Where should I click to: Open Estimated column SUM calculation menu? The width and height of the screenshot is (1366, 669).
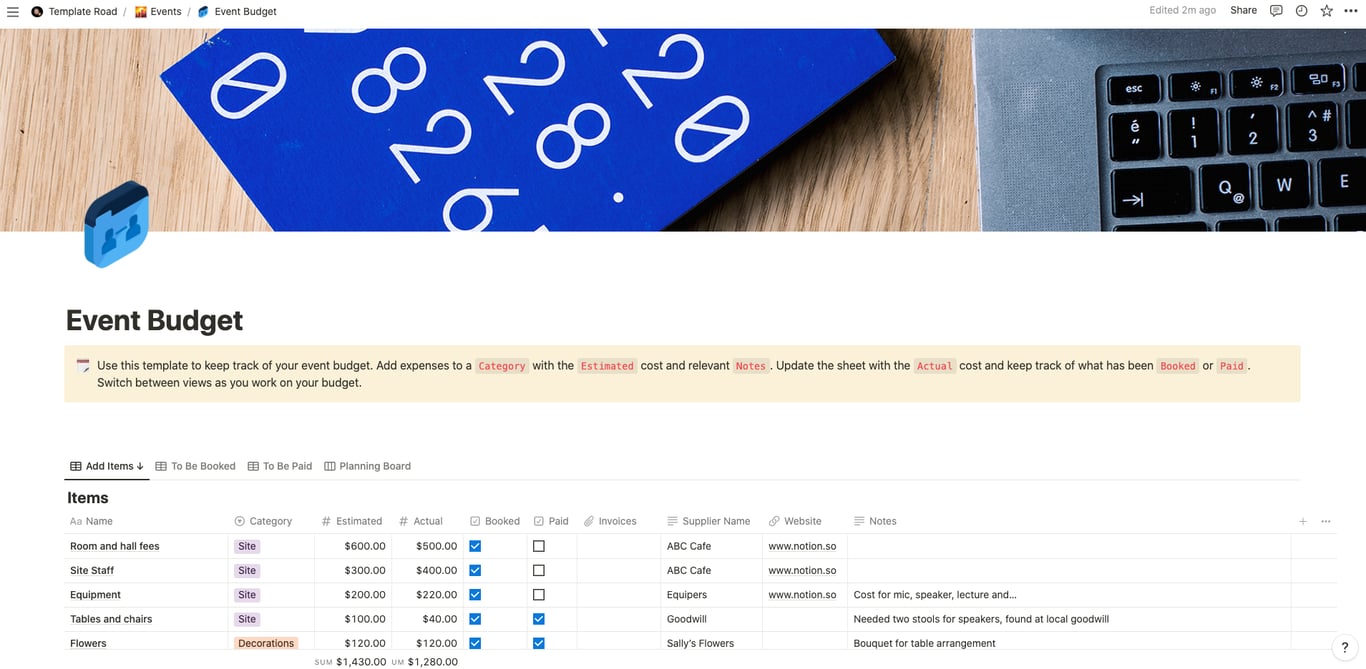[350, 662]
